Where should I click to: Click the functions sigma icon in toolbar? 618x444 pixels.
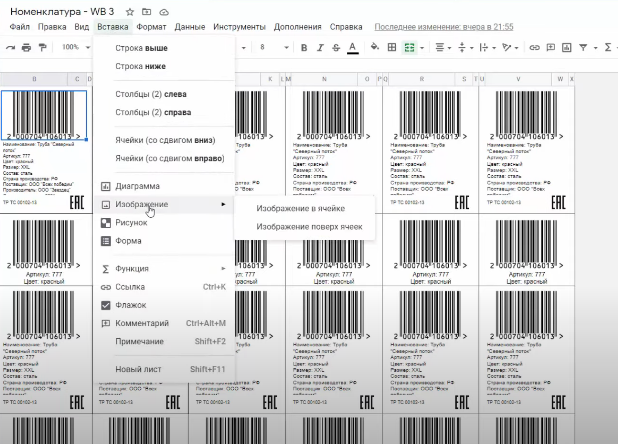click(608, 48)
